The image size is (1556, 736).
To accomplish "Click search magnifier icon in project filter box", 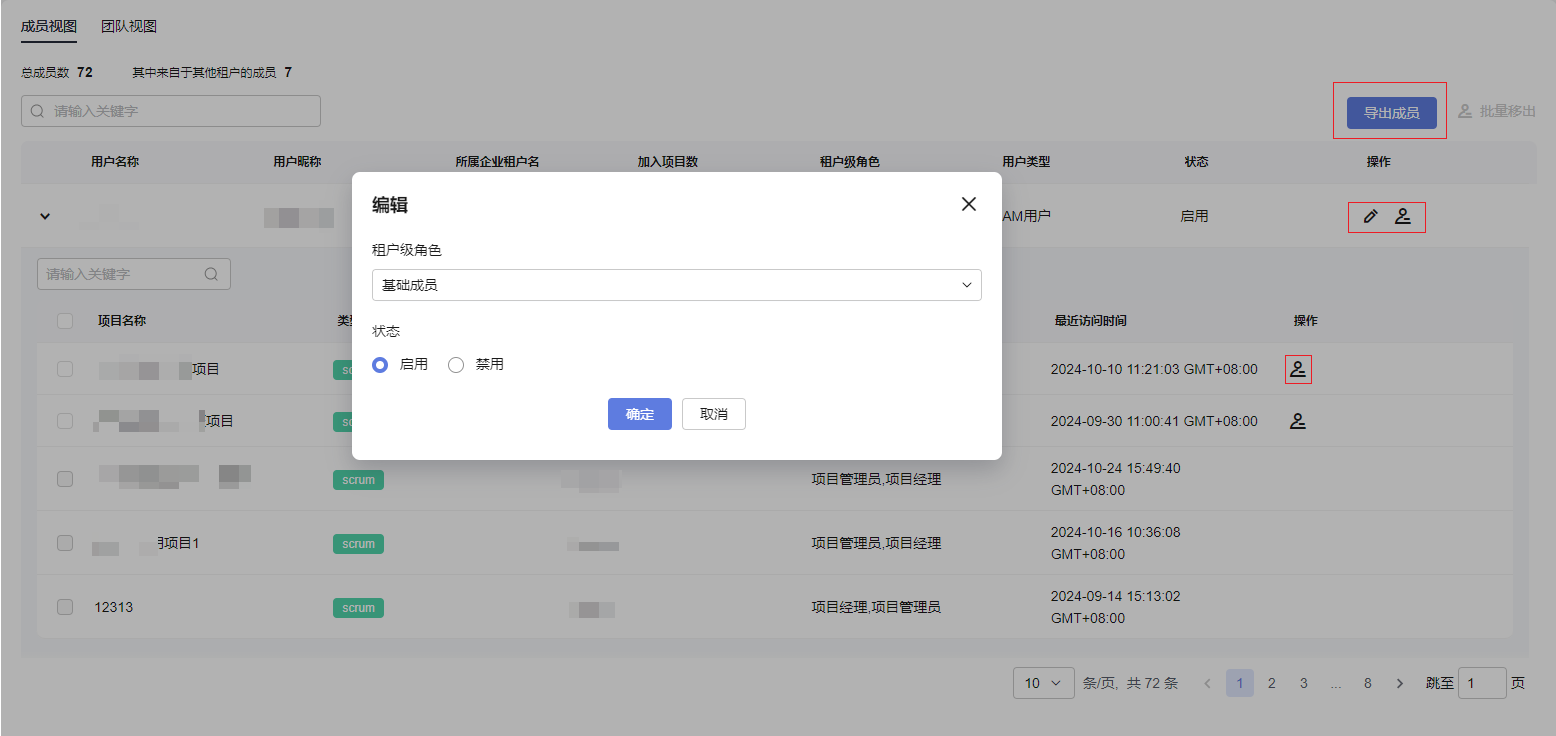I will tap(211, 274).
